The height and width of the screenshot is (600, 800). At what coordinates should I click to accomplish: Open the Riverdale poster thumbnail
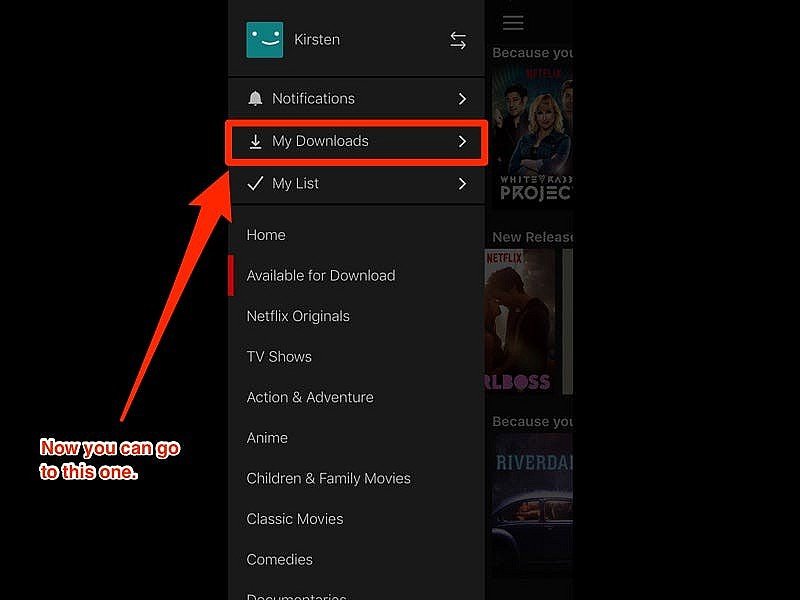point(532,505)
